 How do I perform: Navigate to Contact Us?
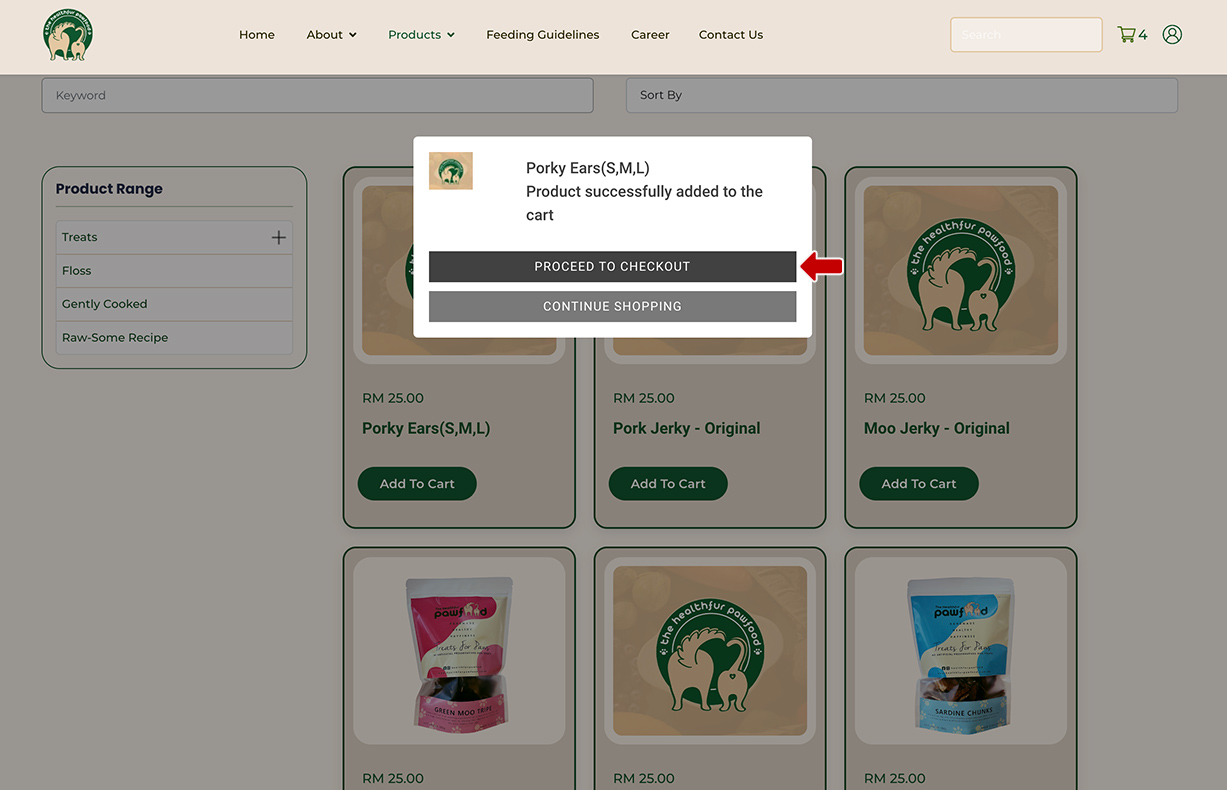pos(730,35)
